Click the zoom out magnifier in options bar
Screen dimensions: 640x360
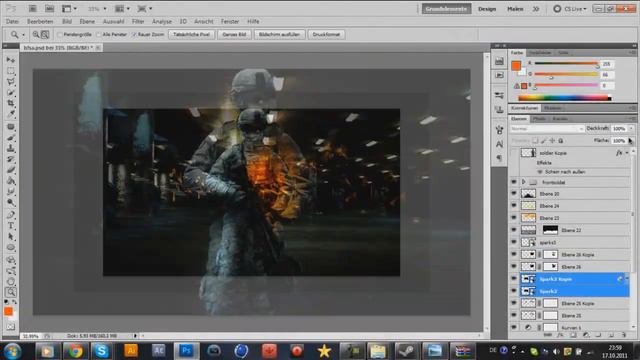pos(45,35)
